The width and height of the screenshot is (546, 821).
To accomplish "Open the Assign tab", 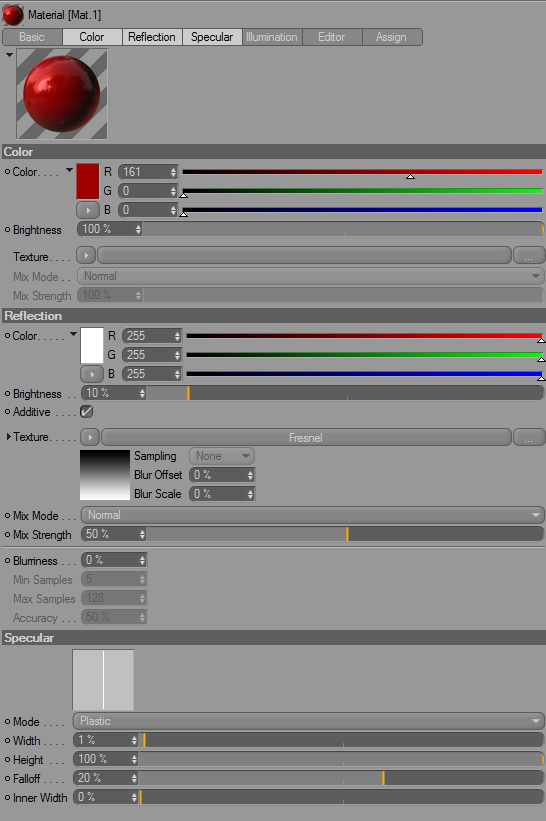I will coord(392,37).
